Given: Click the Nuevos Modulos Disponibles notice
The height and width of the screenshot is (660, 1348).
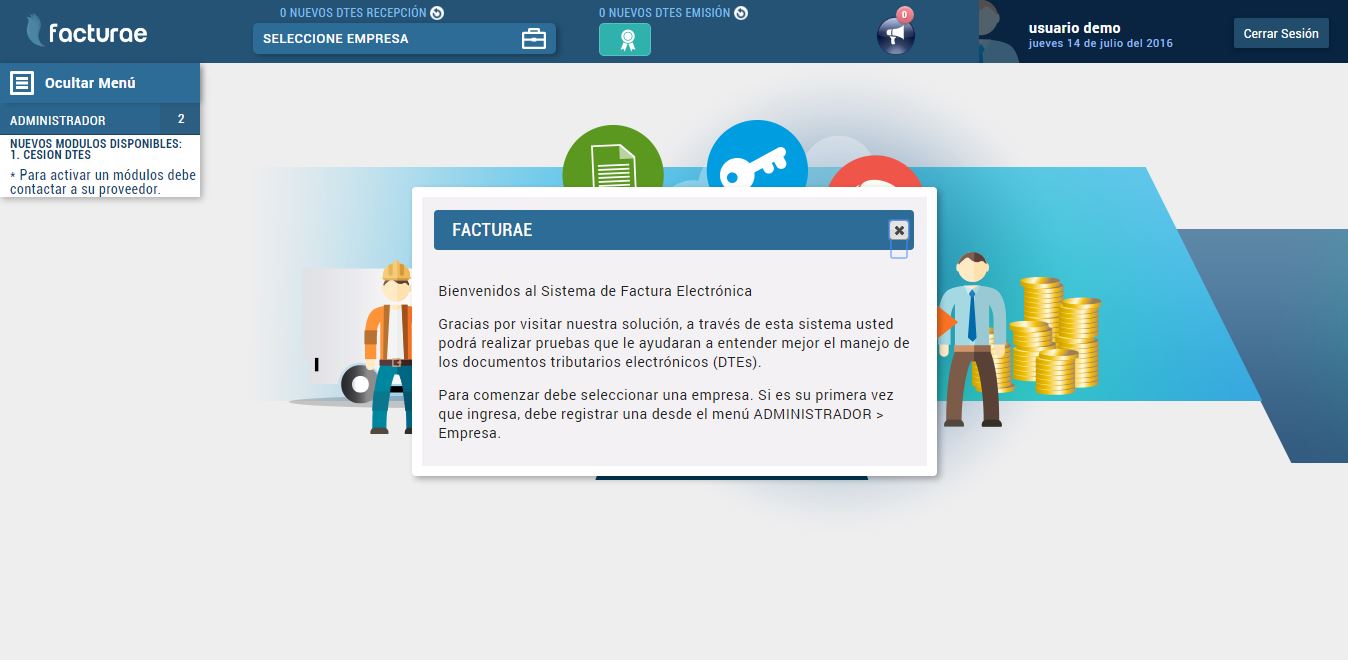Looking at the screenshot, I should click(x=96, y=144).
